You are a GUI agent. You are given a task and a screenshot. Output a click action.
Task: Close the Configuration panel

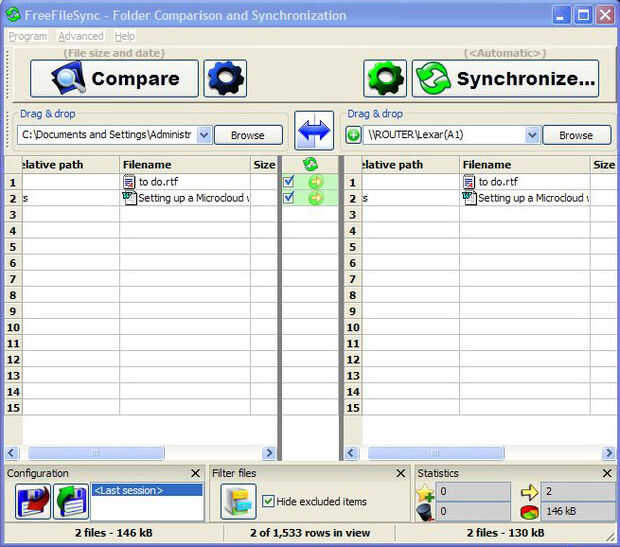pyautogui.click(x=195, y=473)
